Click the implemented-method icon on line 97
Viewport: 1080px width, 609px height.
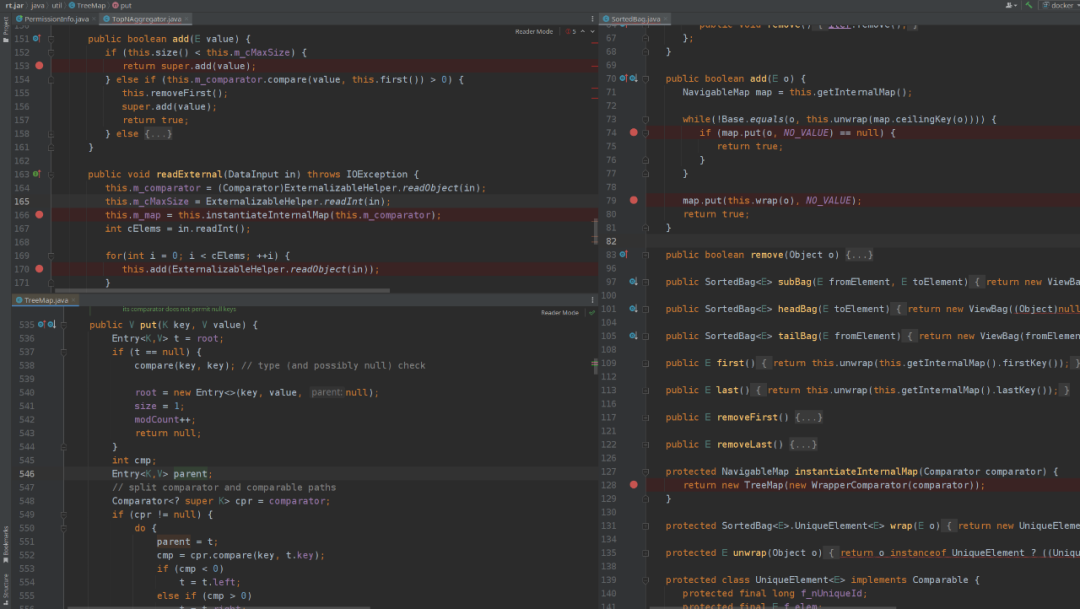[x=633, y=282]
